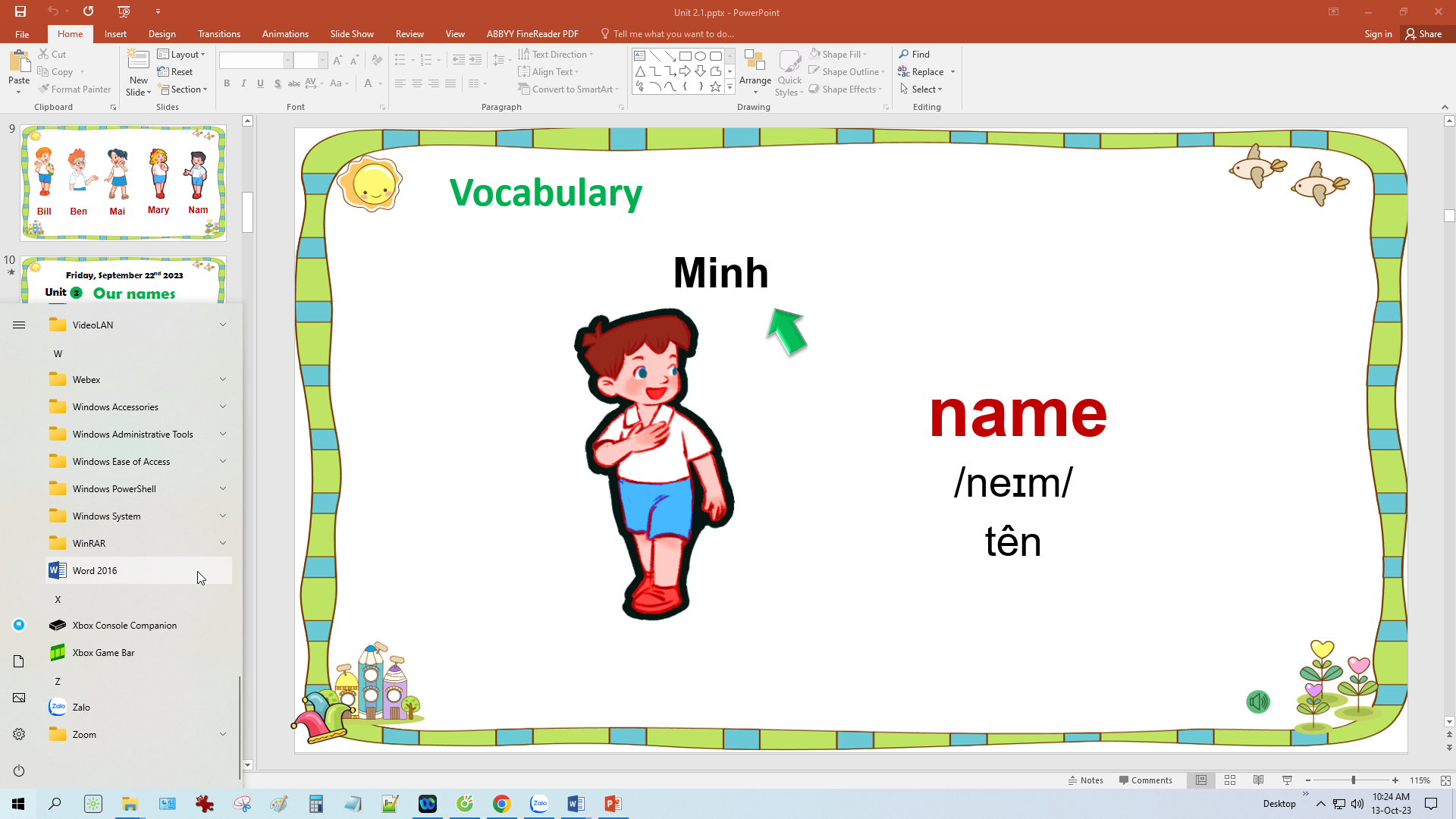Screen dimensions: 1456x819
Task: Fit slide to current window
Action: pyautogui.click(x=1445, y=780)
